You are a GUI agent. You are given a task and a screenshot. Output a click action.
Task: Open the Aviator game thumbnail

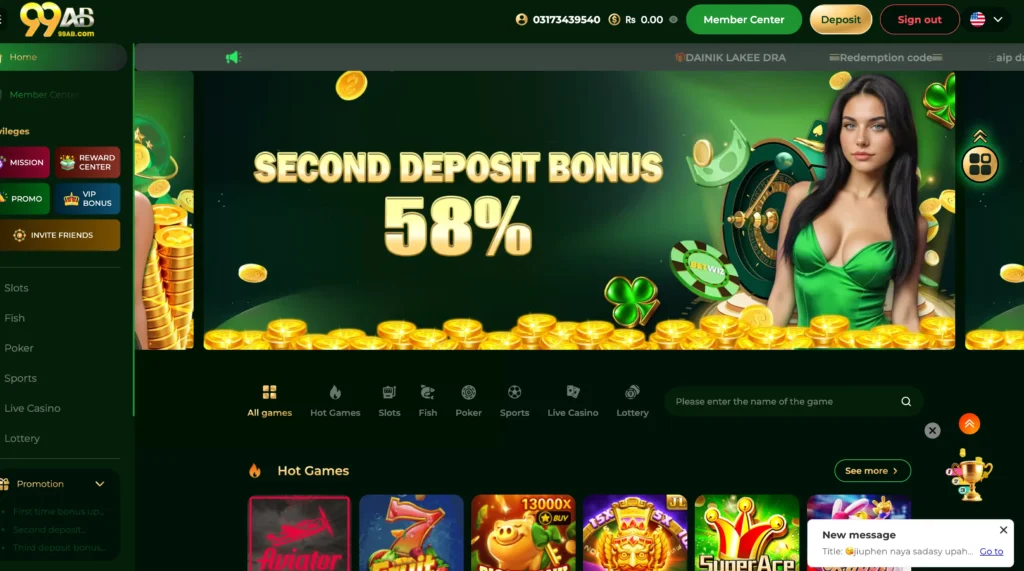pyautogui.click(x=299, y=533)
